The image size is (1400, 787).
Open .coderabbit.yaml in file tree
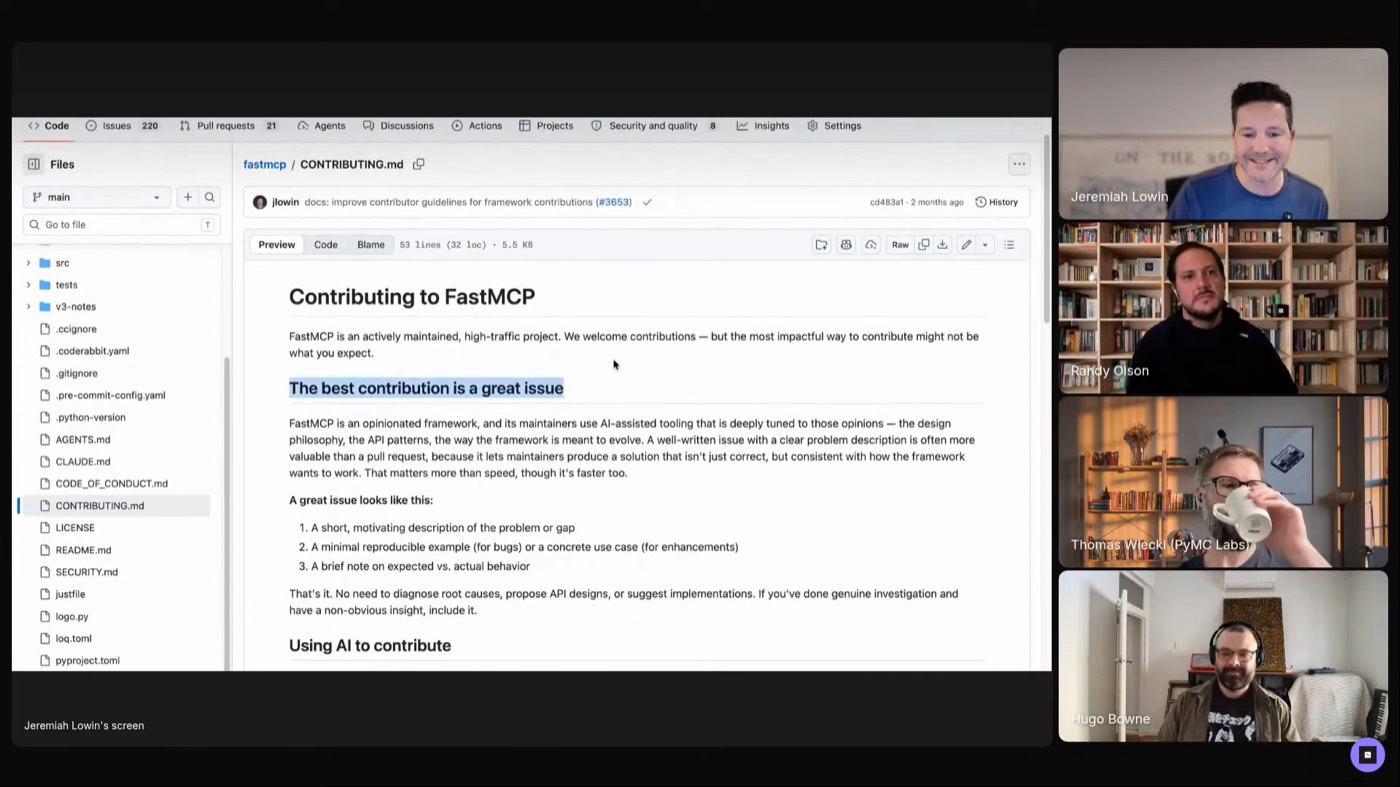[x=92, y=351]
